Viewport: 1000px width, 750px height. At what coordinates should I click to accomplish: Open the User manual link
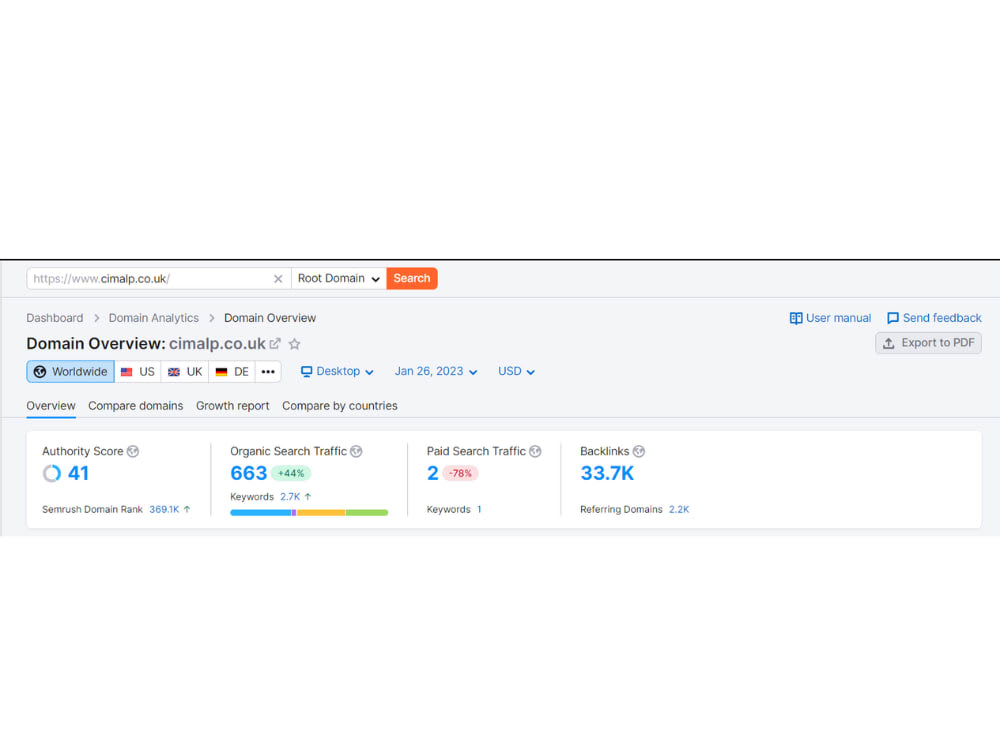[830, 318]
